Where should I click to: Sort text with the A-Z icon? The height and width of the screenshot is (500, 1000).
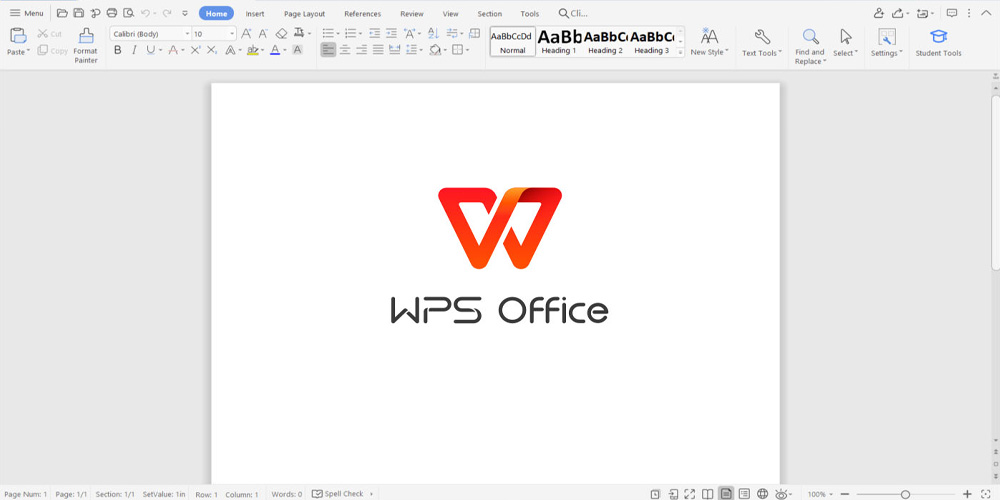(x=433, y=34)
